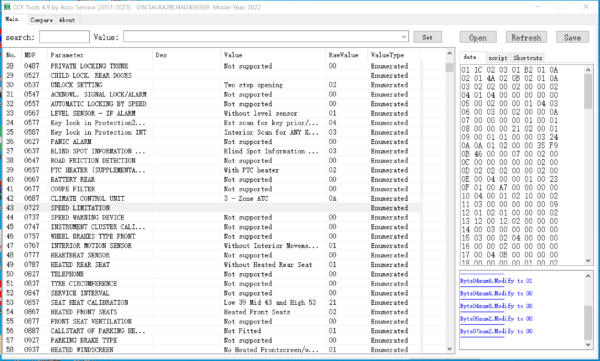Select INTERIOR MOTION SENSOR row
The height and width of the screenshot is (361, 600).
[x=212, y=245]
